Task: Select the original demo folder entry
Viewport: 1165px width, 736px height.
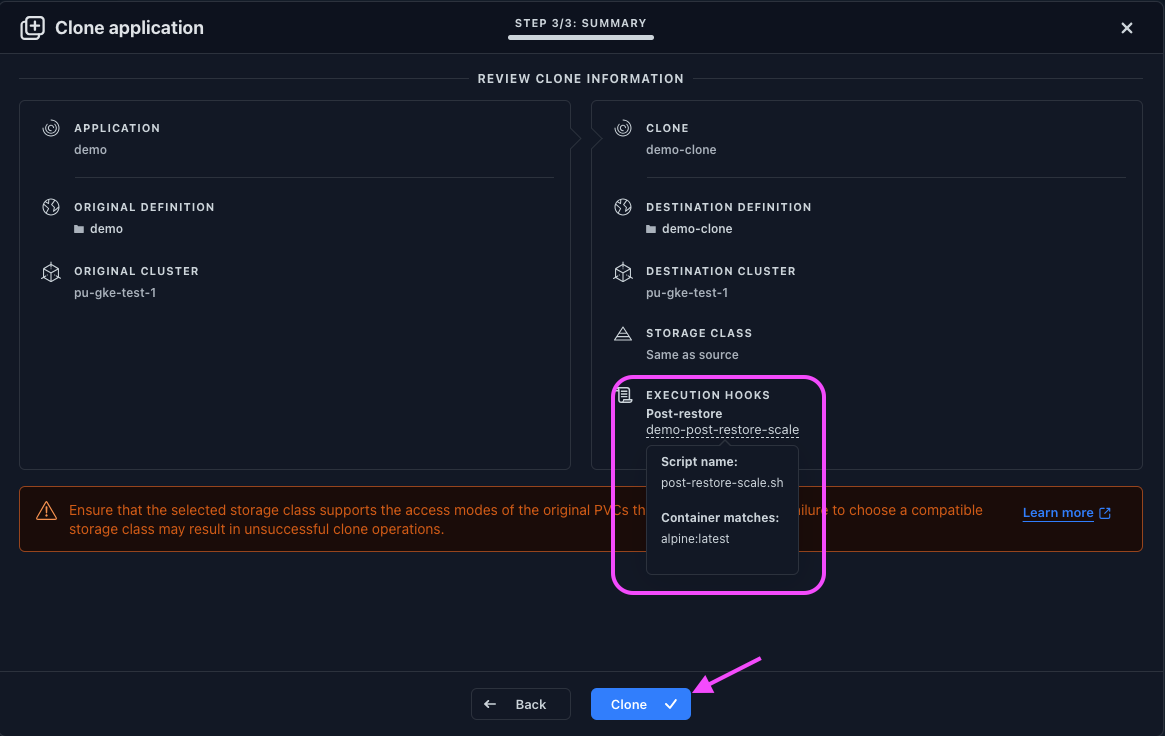Action: 105,229
